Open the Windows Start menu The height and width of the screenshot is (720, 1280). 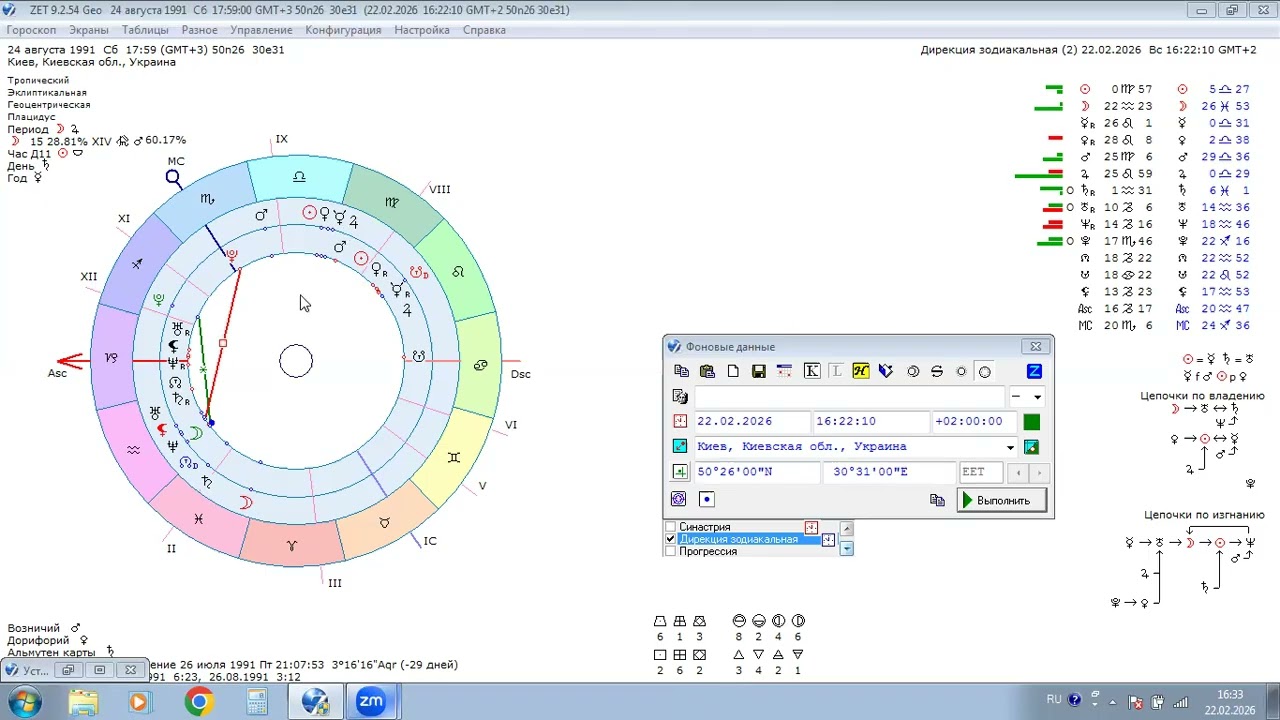pyautogui.click(x=23, y=702)
